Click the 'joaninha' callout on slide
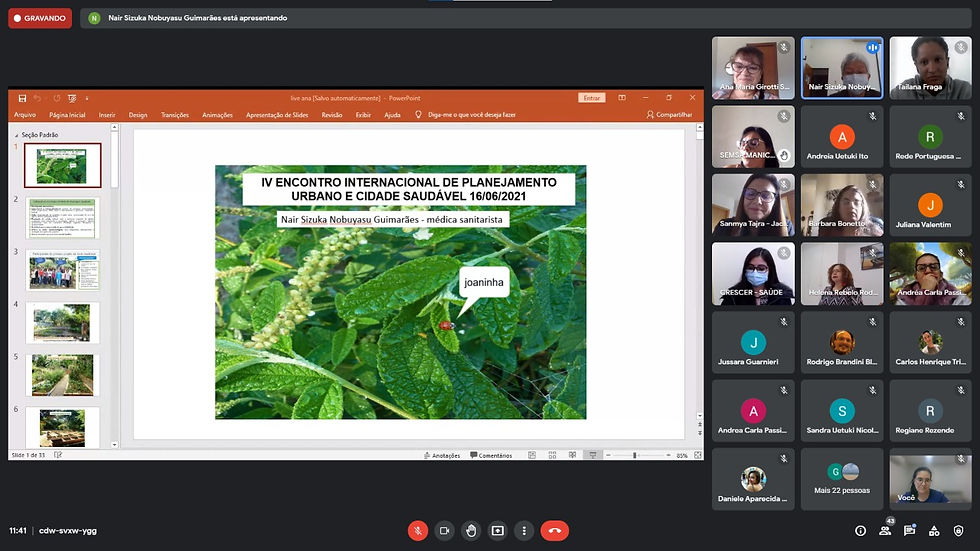 [x=483, y=282]
